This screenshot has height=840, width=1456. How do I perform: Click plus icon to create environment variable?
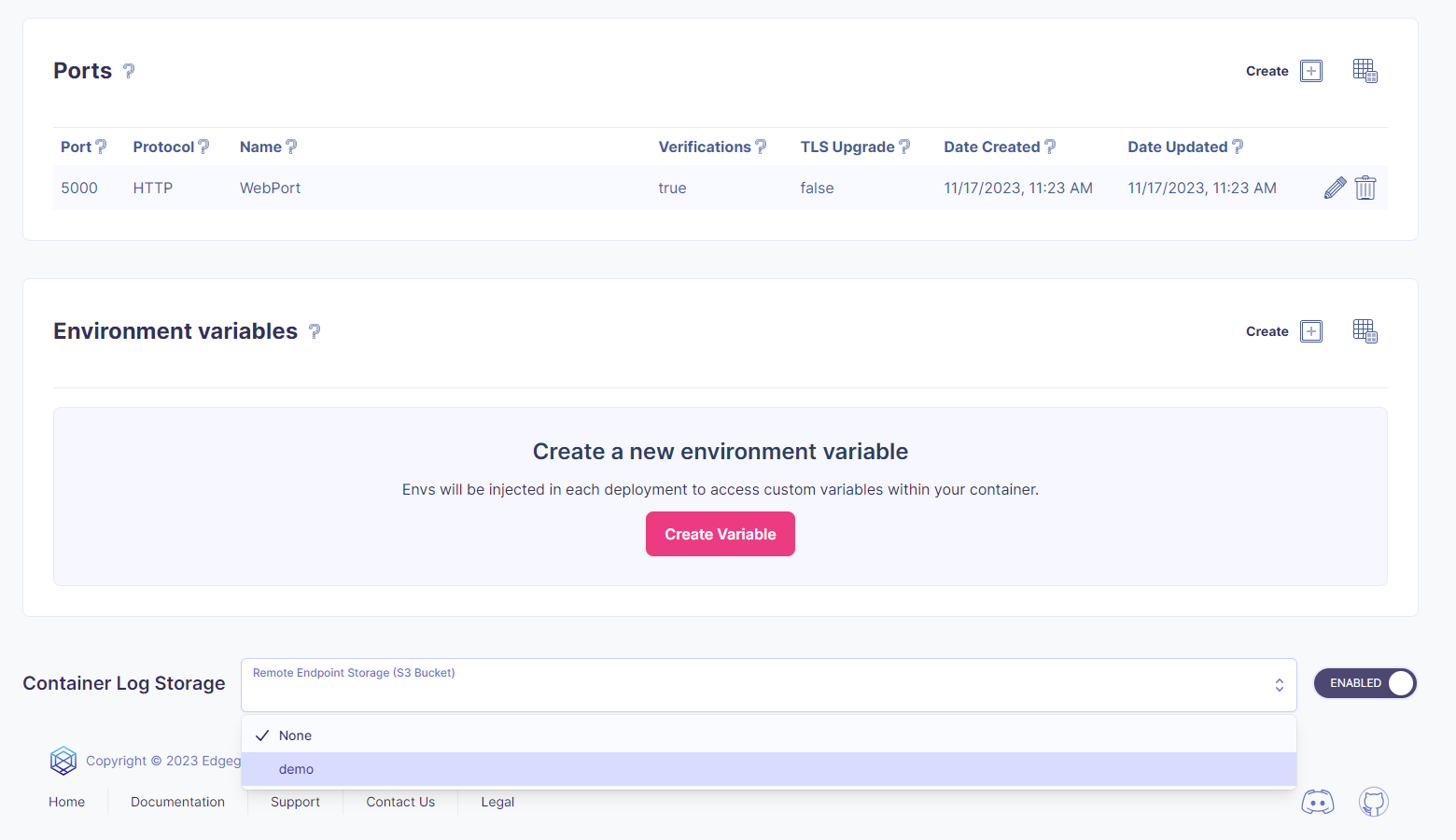[1311, 331]
